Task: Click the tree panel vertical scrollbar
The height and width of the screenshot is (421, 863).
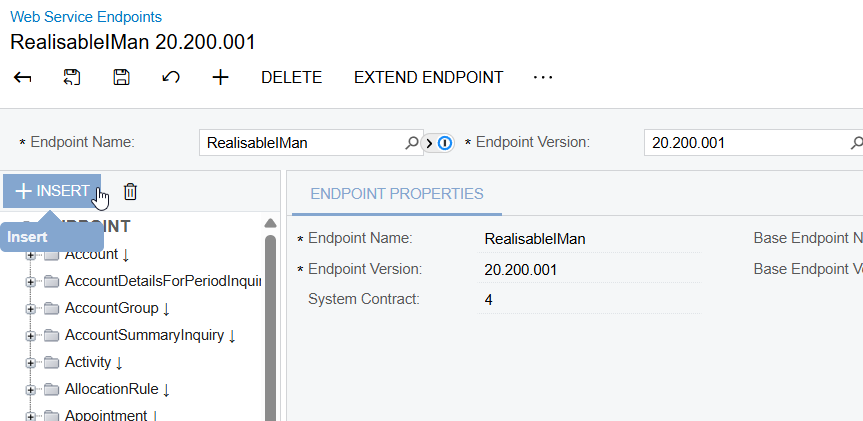Action: tap(270, 320)
